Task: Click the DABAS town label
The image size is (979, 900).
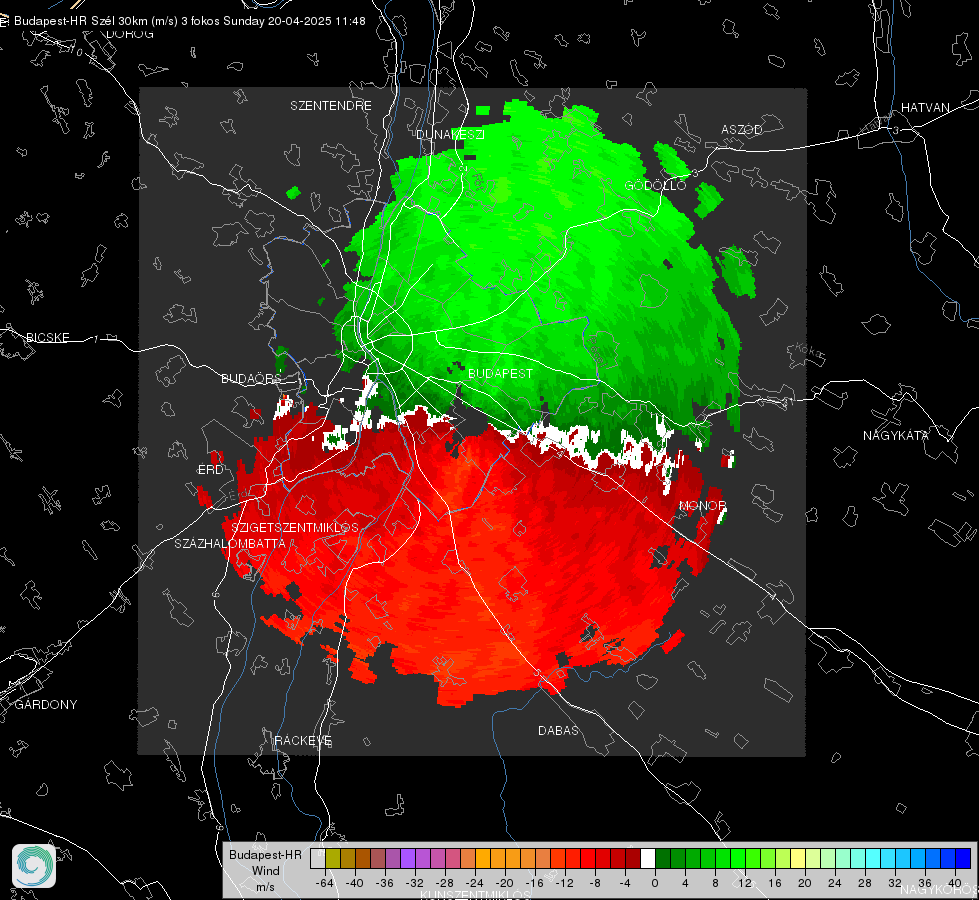Action: pyautogui.click(x=559, y=730)
